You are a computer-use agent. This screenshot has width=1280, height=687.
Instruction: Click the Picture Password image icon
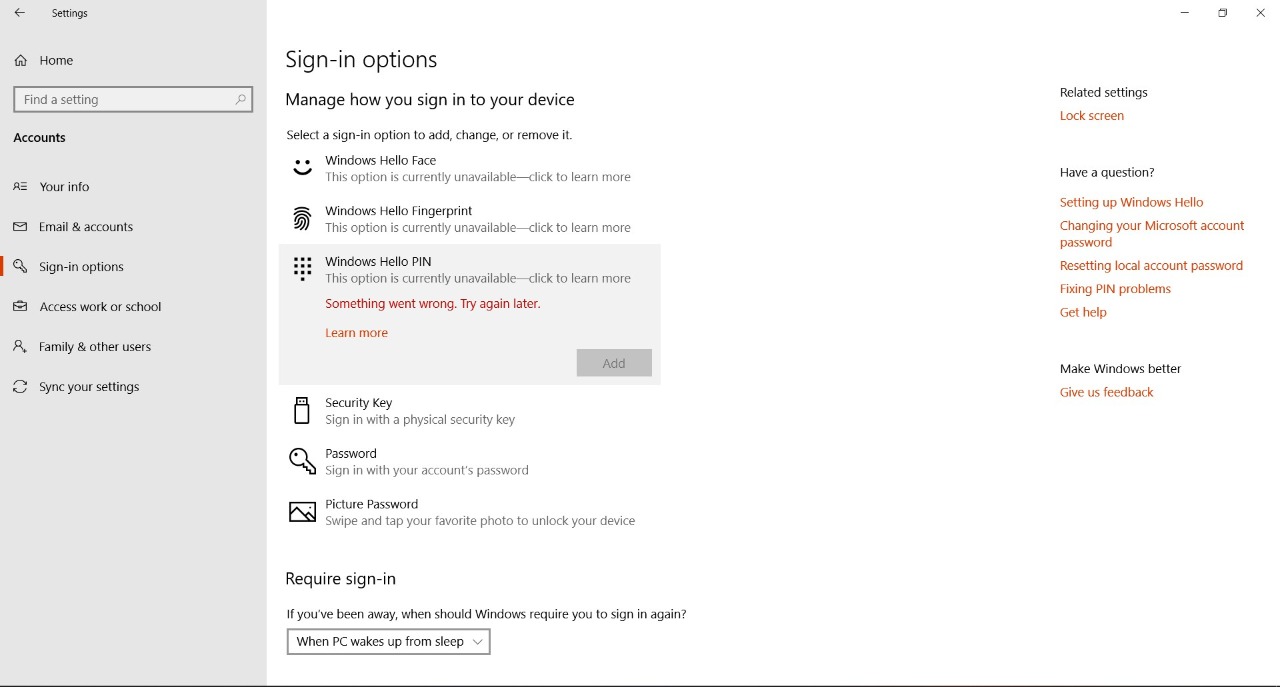pos(302,513)
